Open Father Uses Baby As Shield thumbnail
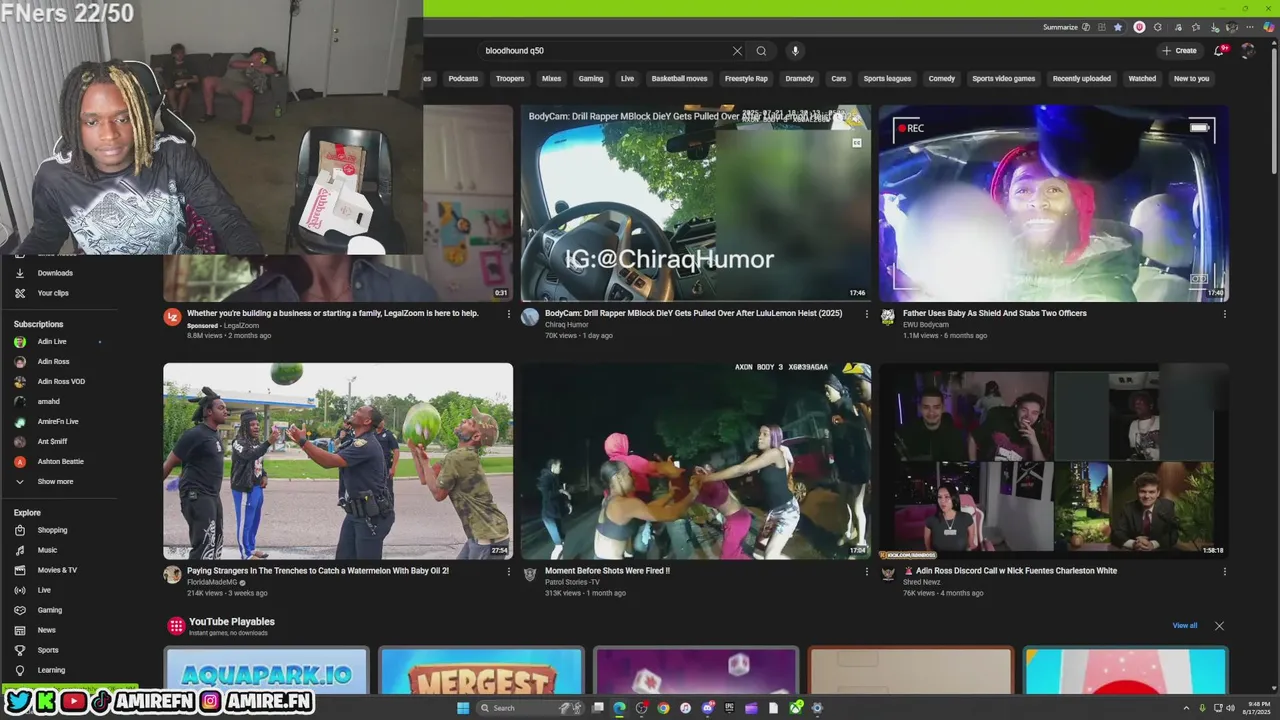This screenshot has height=720, width=1280. coord(1054,203)
